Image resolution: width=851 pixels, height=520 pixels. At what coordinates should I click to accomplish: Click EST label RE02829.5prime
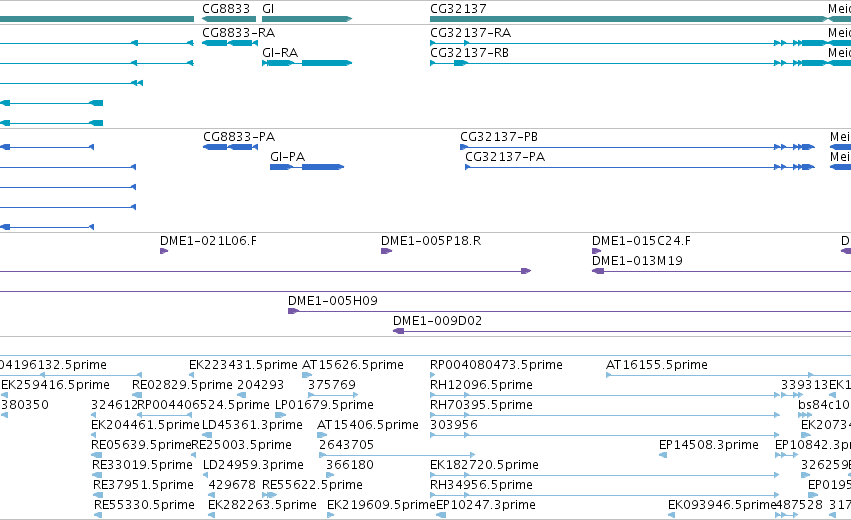[182, 385]
